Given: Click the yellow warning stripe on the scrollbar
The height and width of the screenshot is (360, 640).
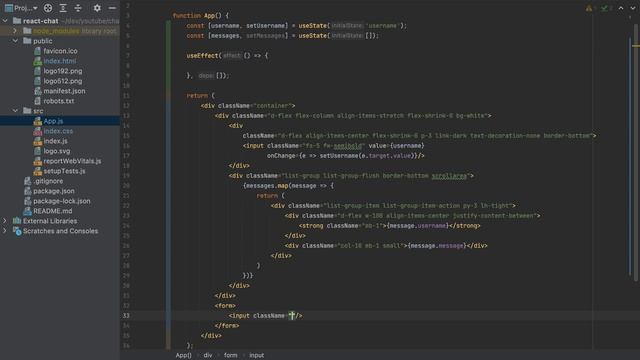Looking at the screenshot, I should click(x=636, y=46).
